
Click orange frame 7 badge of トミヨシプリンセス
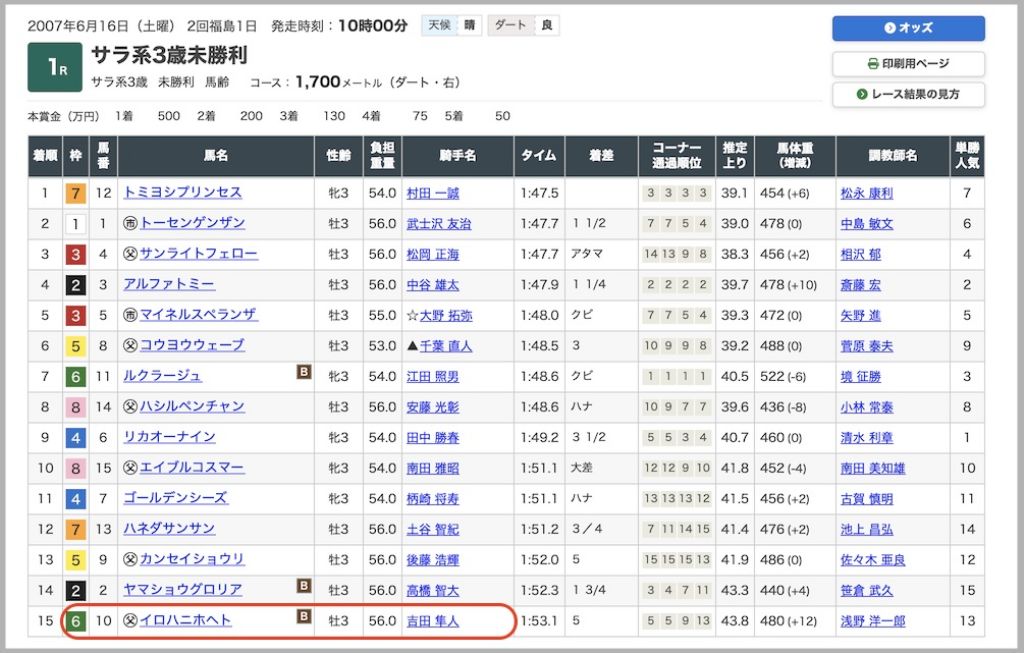click(x=76, y=193)
